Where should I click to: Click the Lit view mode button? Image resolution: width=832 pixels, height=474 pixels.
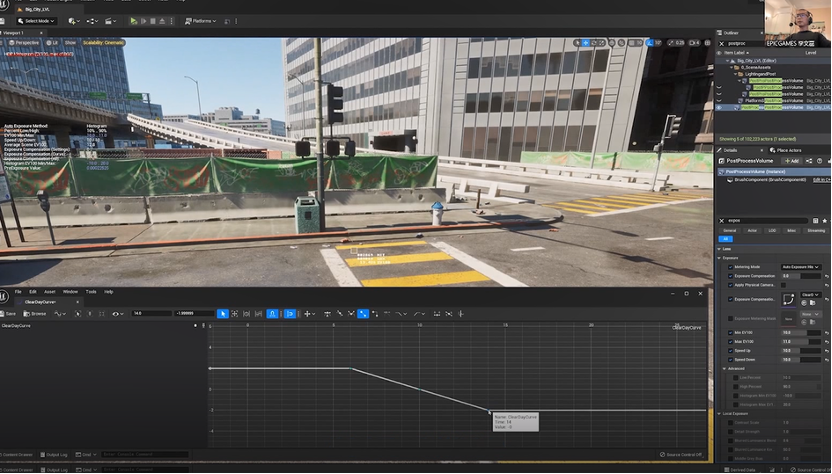[x=53, y=42]
